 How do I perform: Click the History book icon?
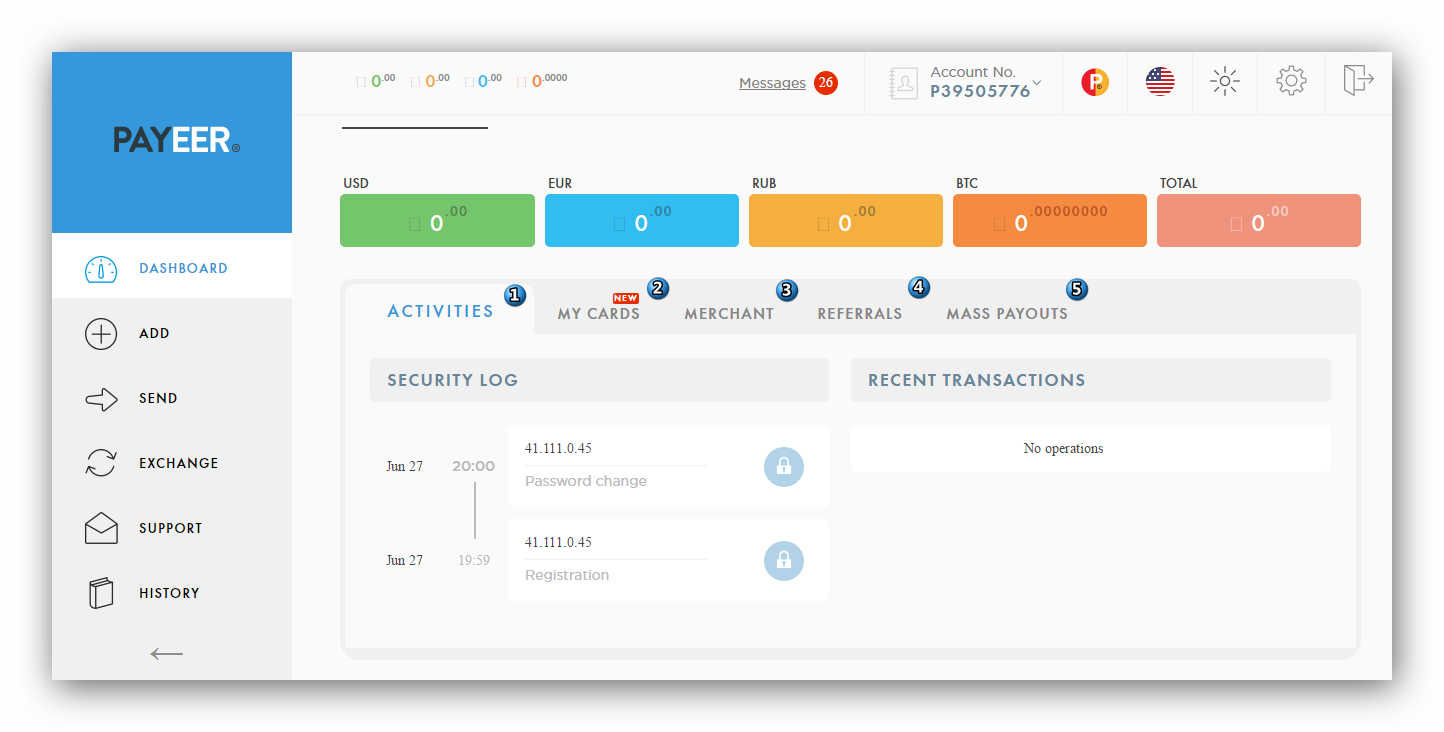[x=101, y=593]
